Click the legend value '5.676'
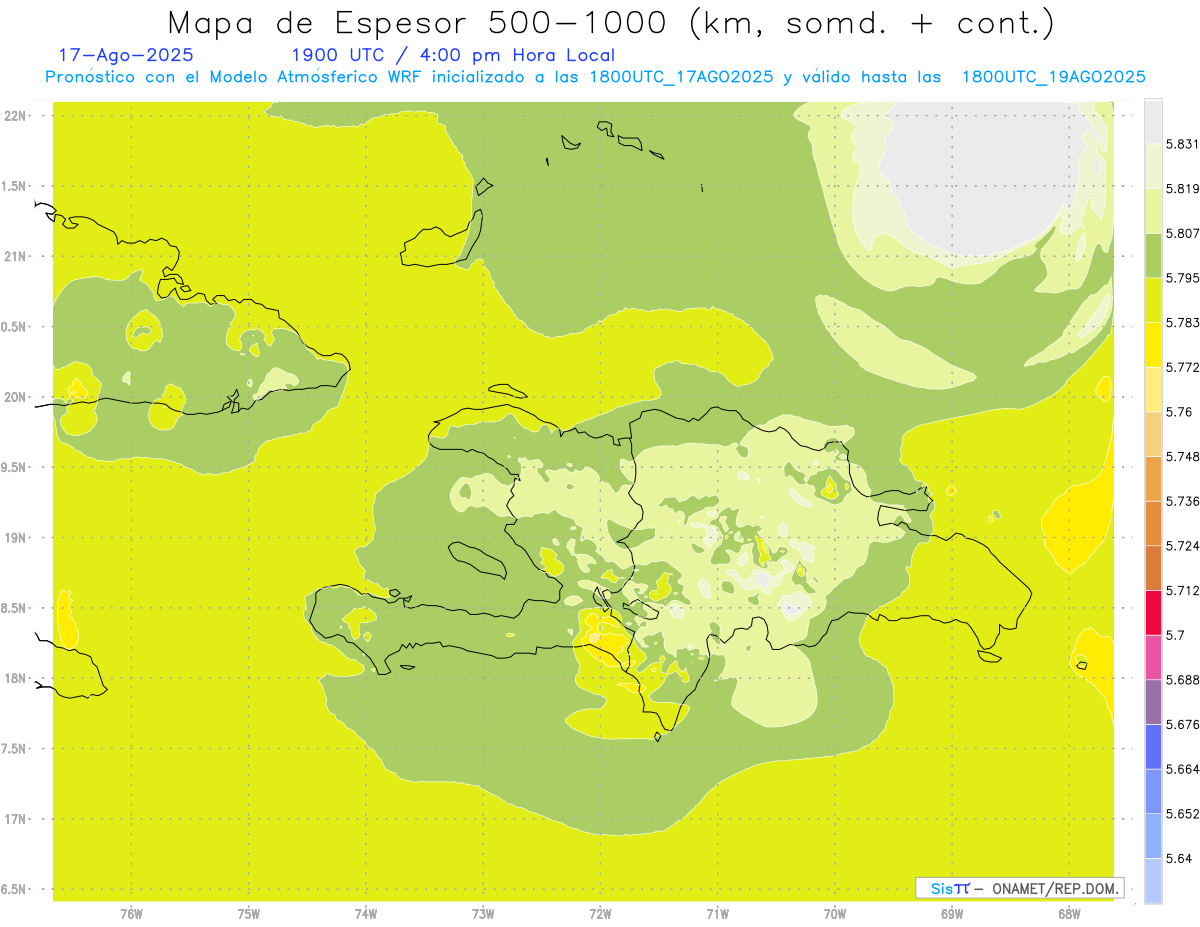The image size is (1200, 927). point(1183,724)
